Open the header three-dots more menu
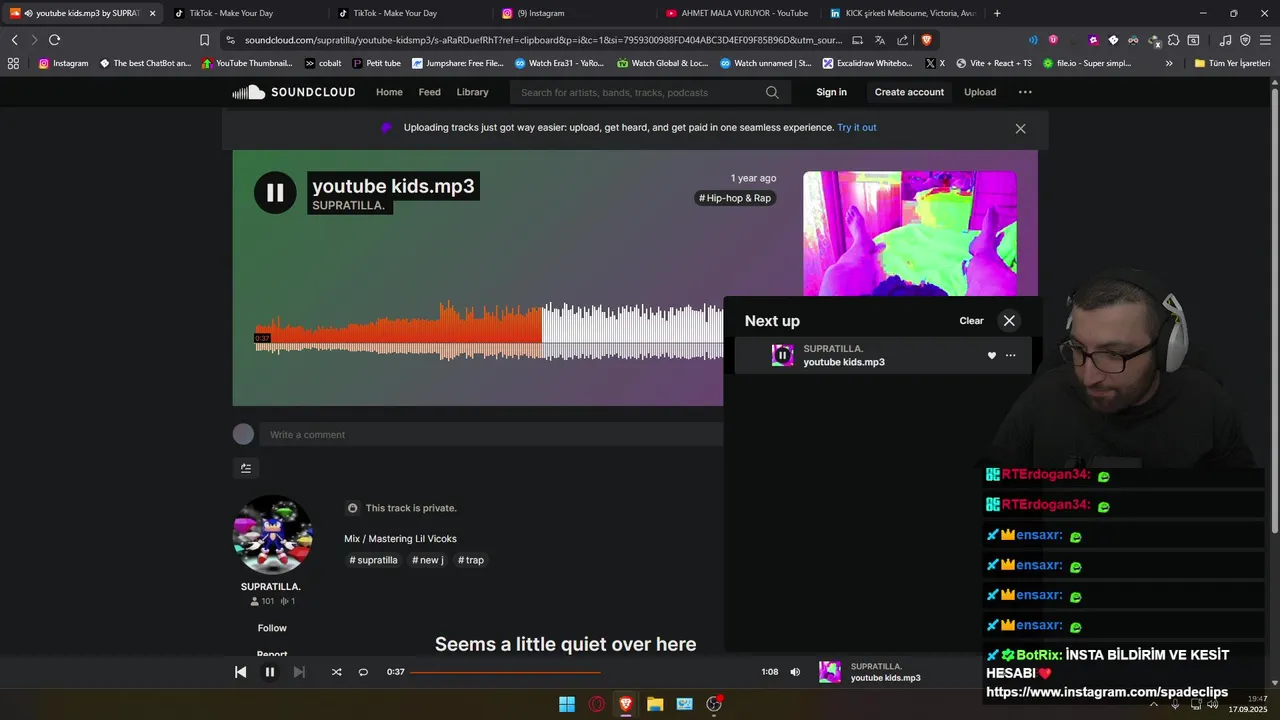Screen dimensions: 1280x720 (x=1025, y=92)
